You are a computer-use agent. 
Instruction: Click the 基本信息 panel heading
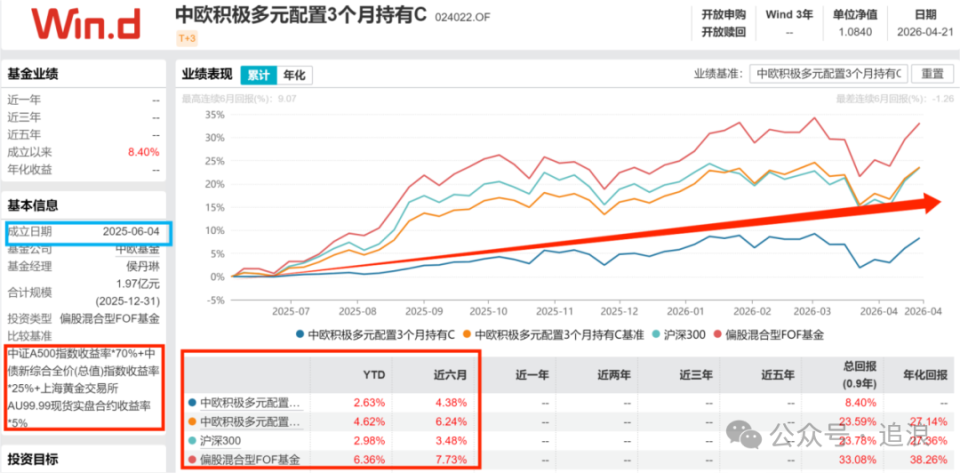tap(32, 206)
